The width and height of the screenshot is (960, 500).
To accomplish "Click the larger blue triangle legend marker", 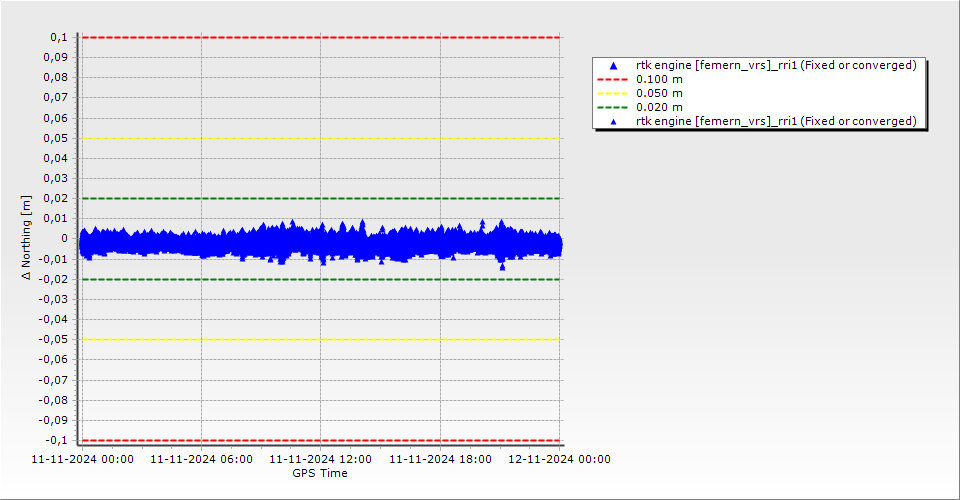I will [x=614, y=66].
